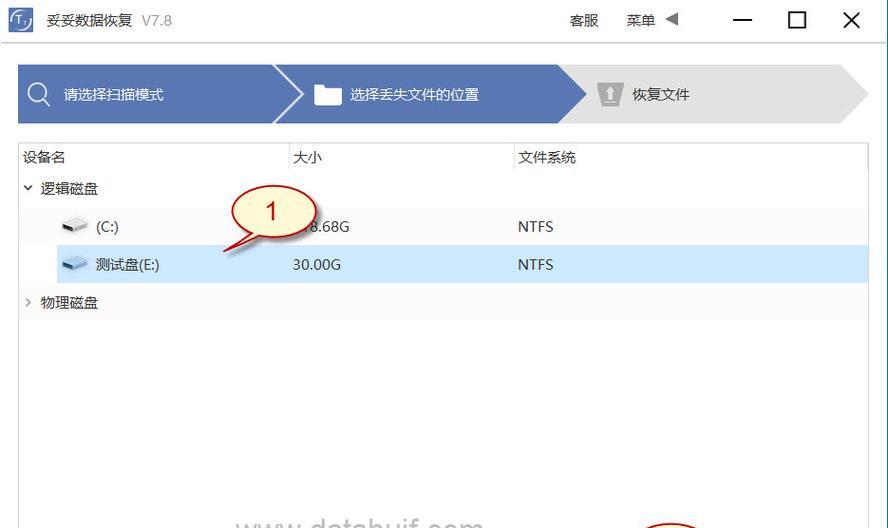The image size is (888, 528).
Task: Open the 菜单 menu
Action: 641,20
